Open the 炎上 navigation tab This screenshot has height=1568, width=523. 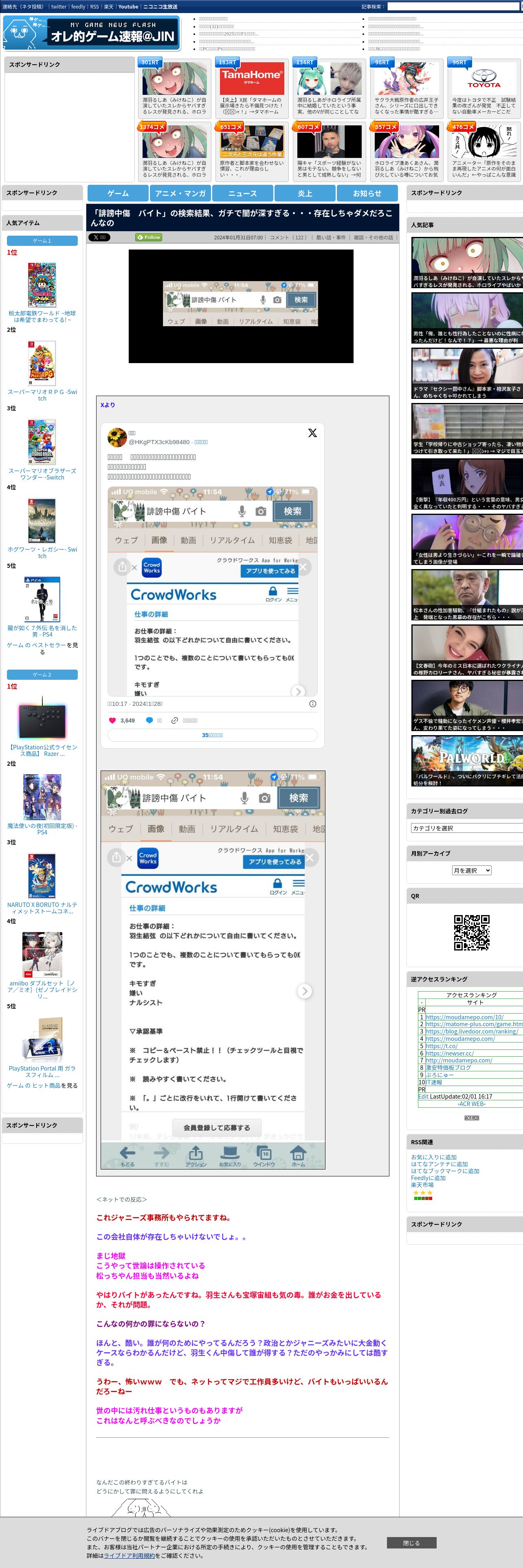[305, 193]
